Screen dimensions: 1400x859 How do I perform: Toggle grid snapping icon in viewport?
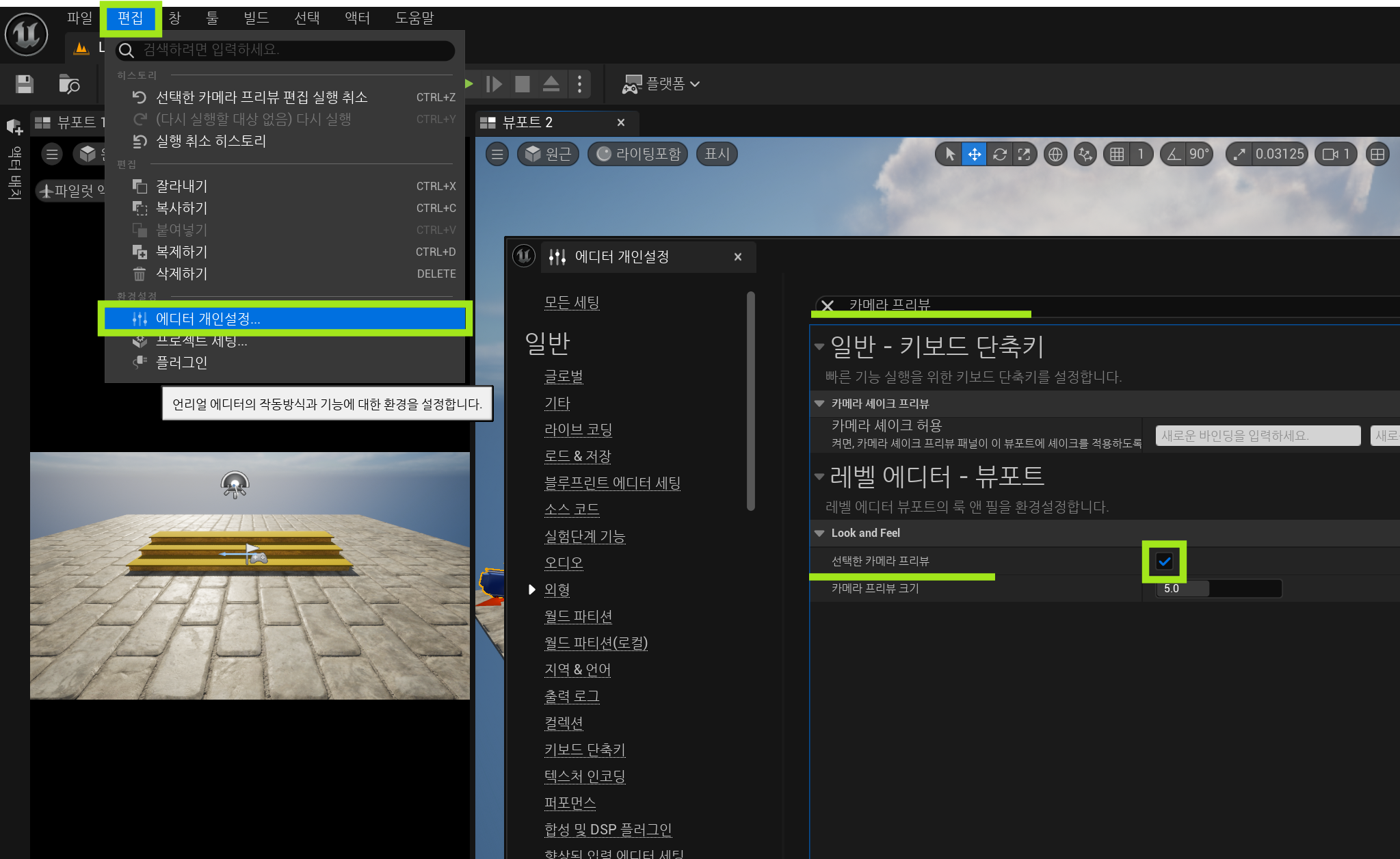point(1117,155)
